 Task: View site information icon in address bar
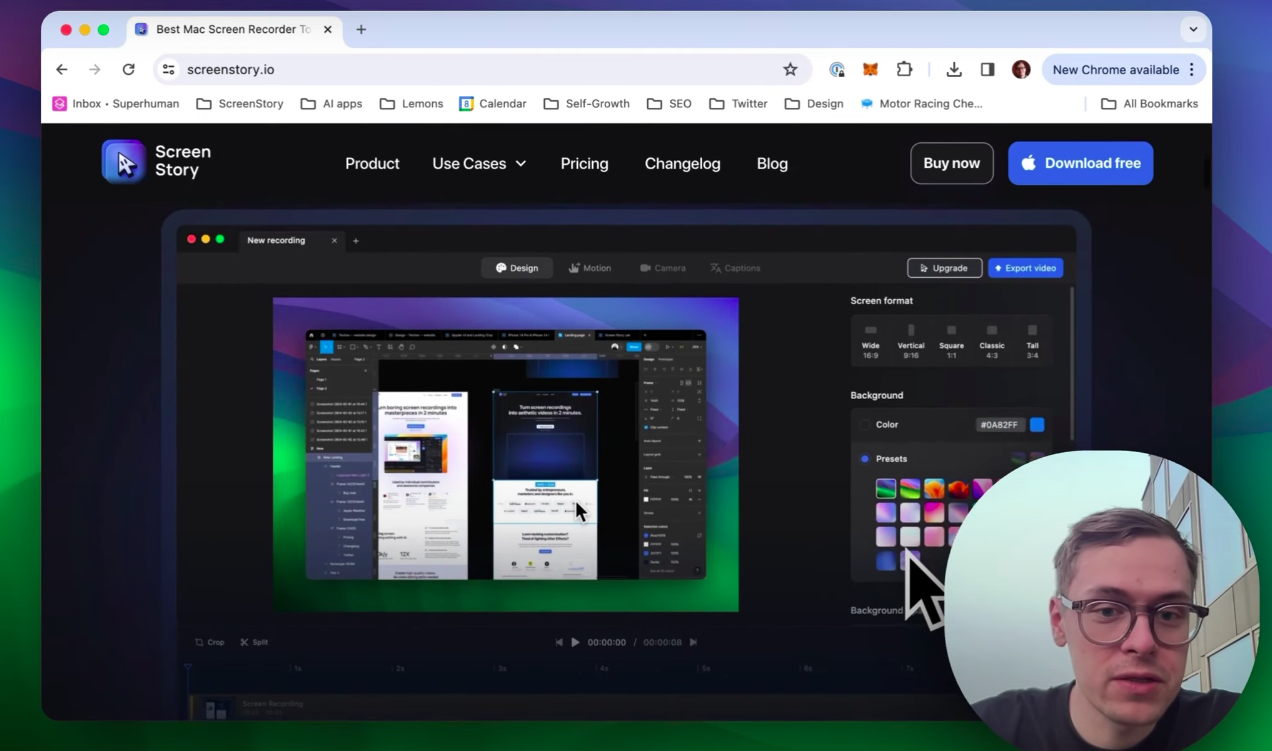point(168,70)
